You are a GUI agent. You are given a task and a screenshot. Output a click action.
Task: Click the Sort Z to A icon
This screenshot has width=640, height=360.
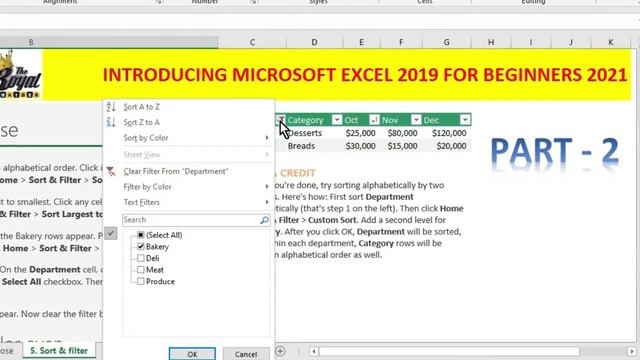111,122
